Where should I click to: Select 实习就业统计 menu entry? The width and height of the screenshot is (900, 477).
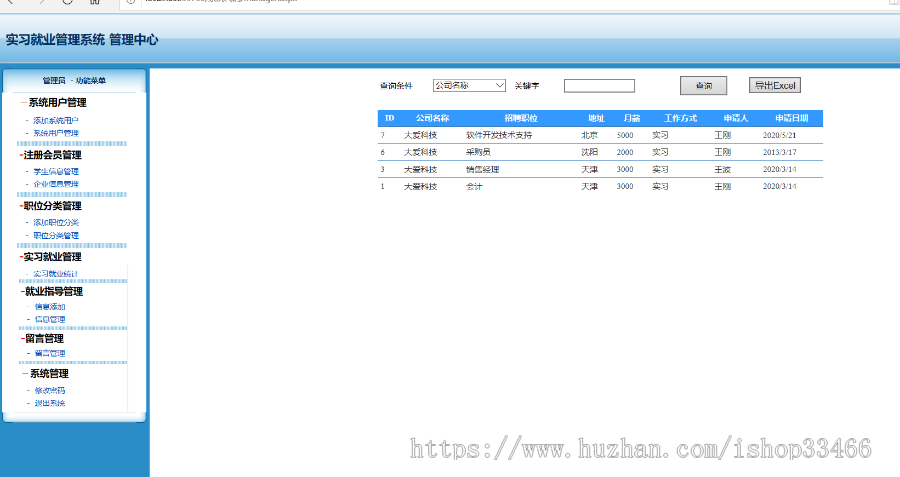55,274
